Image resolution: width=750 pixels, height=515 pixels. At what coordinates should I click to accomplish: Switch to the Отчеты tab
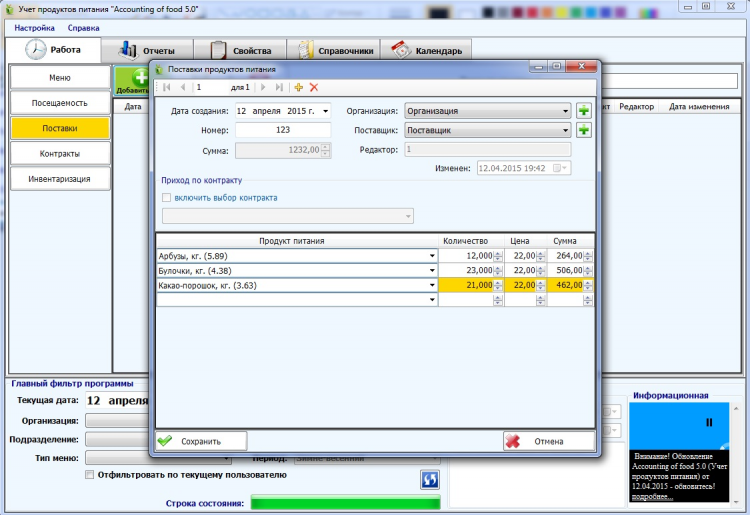tap(147, 51)
